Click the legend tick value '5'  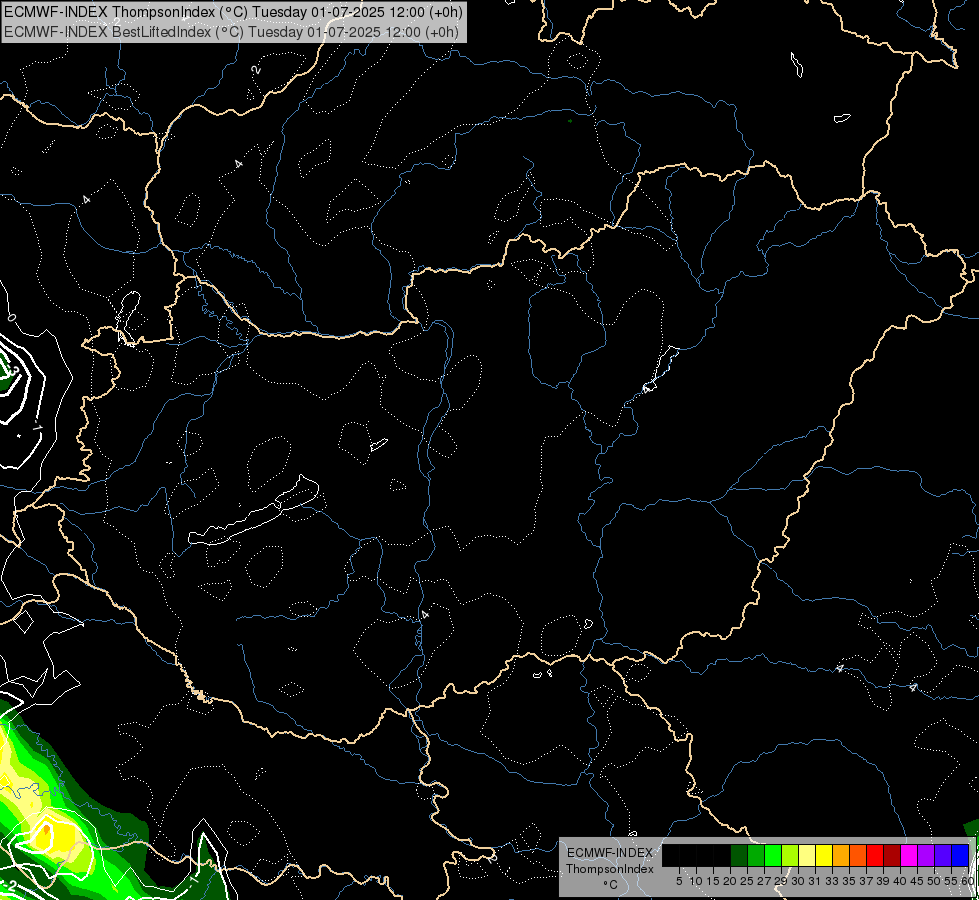(x=679, y=881)
